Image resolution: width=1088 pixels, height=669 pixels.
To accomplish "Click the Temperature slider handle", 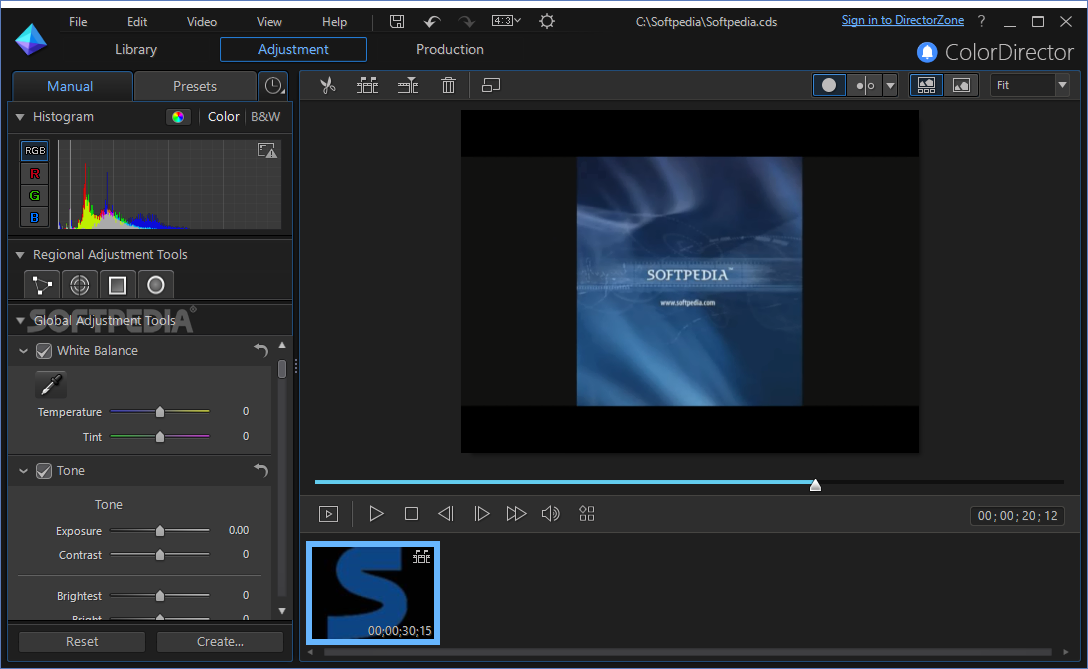I will (160, 412).
